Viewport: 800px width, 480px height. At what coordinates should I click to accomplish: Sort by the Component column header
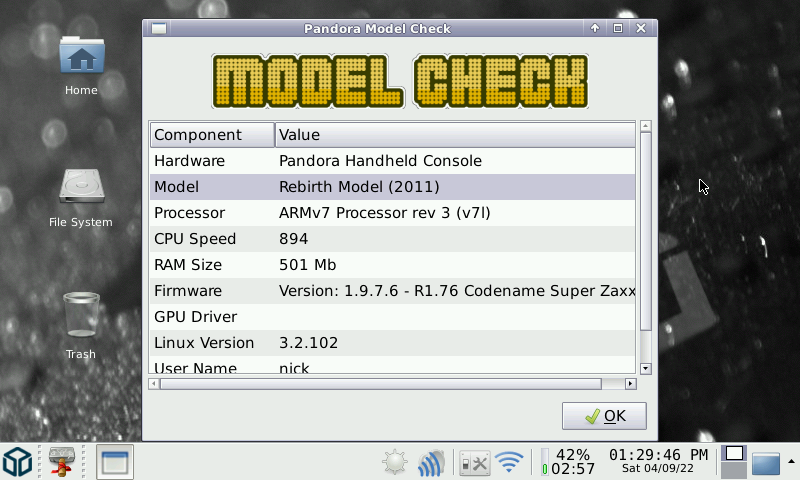[x=212, y=134]
